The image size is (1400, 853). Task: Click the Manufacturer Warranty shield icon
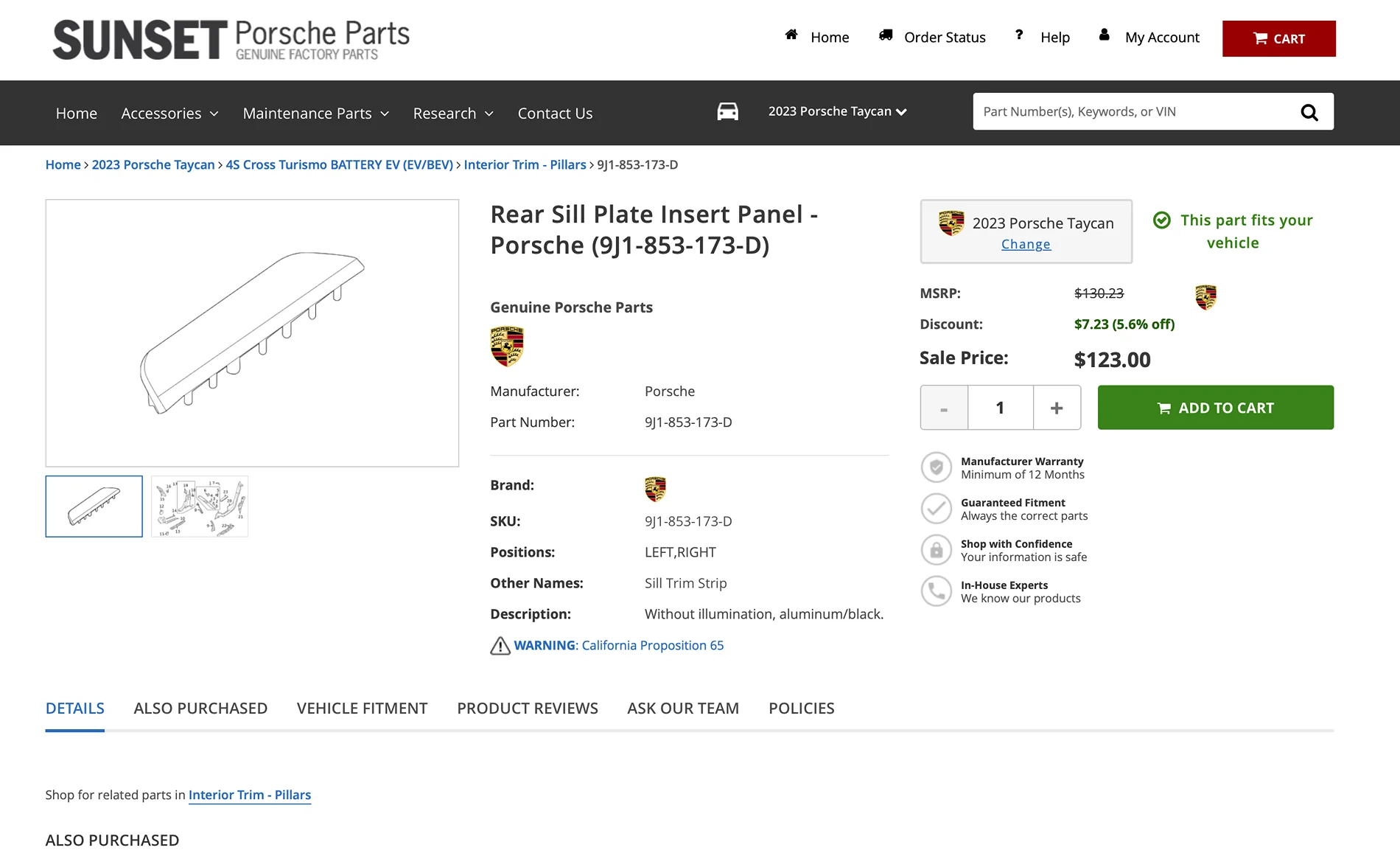coord(937,467)
